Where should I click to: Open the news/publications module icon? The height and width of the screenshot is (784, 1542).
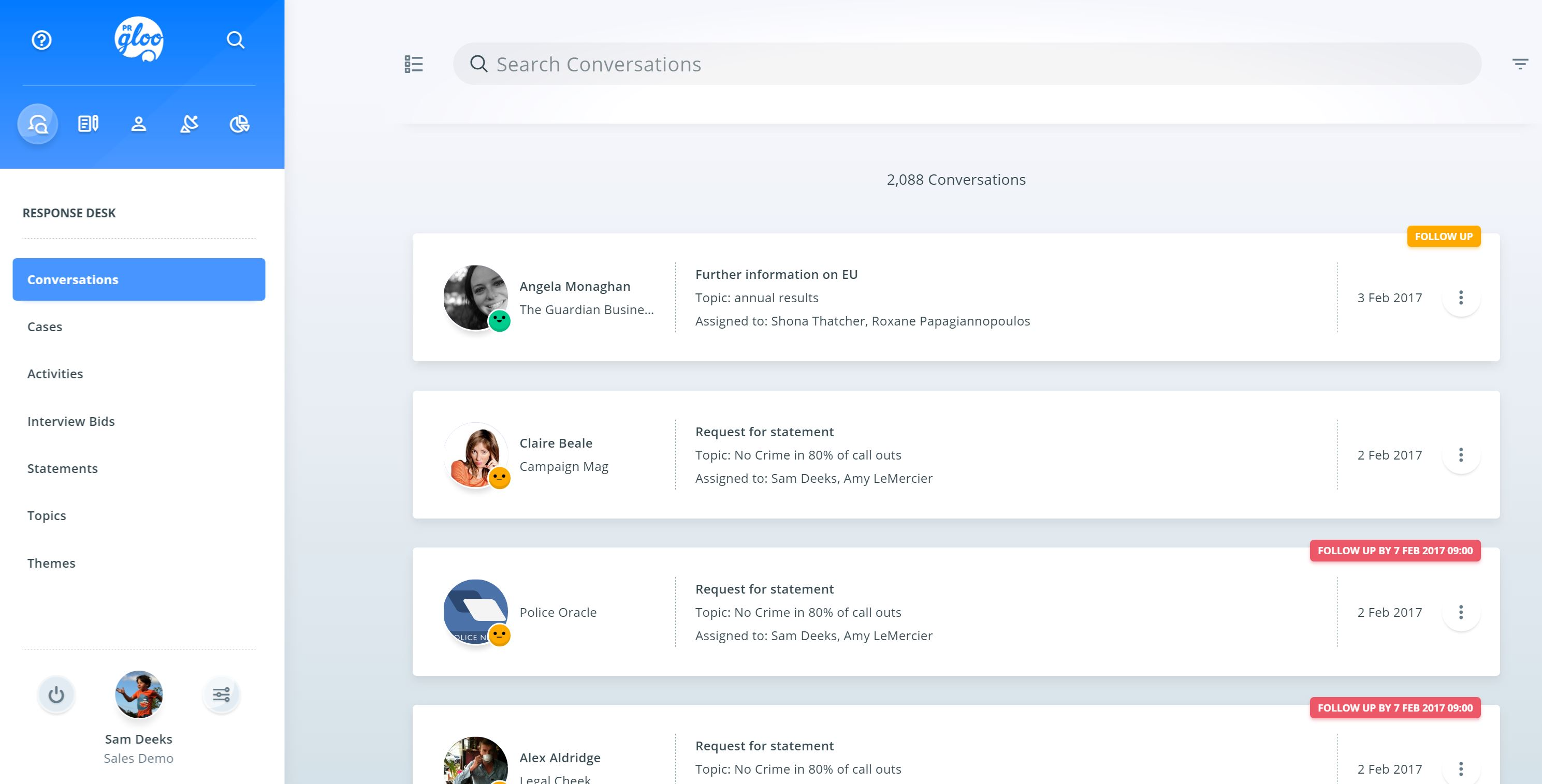click(88, 124)
